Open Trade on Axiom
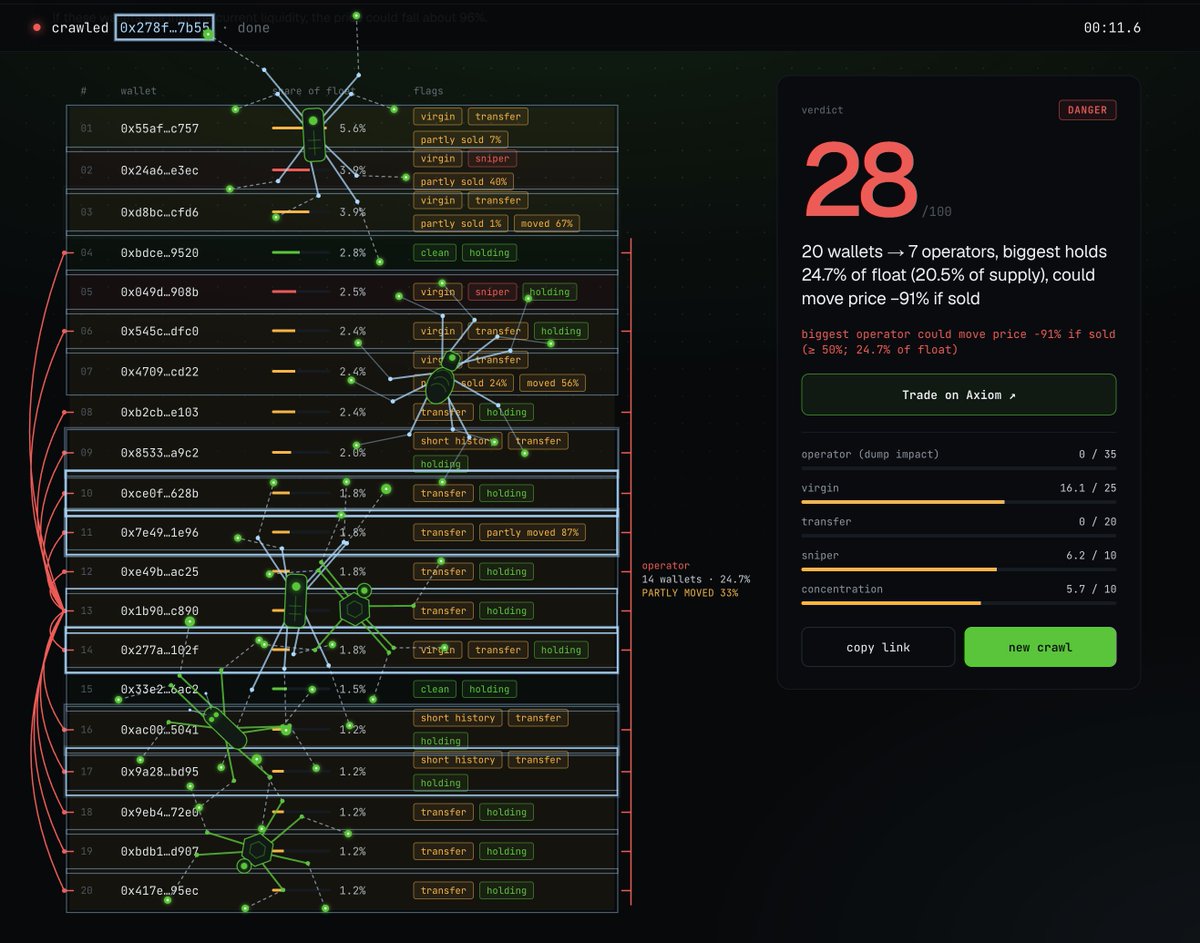 [x=958, y=395]
